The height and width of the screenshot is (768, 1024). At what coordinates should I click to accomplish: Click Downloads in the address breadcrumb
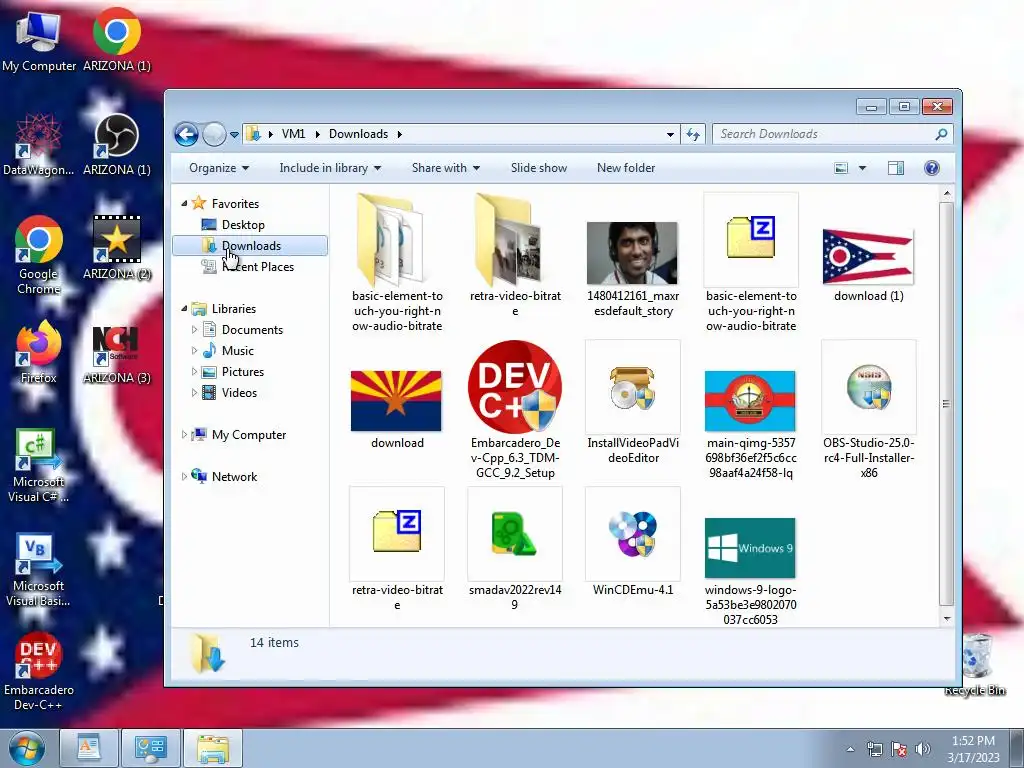click(x=359, y=134)
